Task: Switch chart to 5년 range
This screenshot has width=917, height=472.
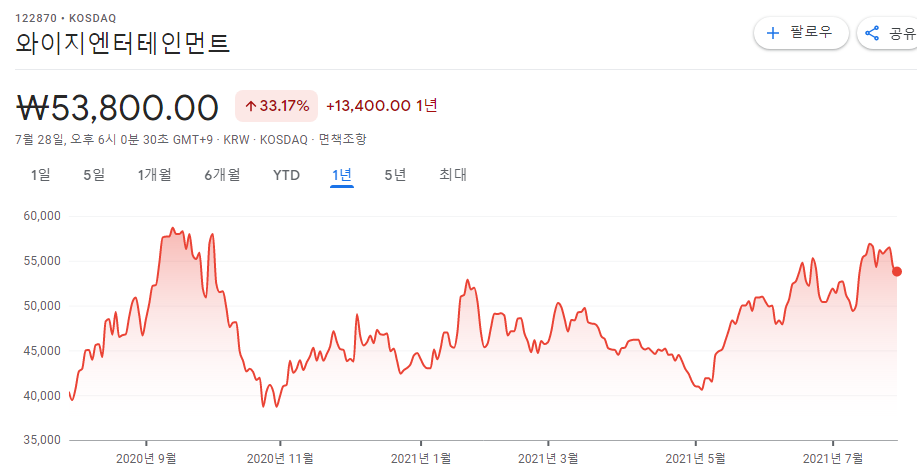Action: 395,175
